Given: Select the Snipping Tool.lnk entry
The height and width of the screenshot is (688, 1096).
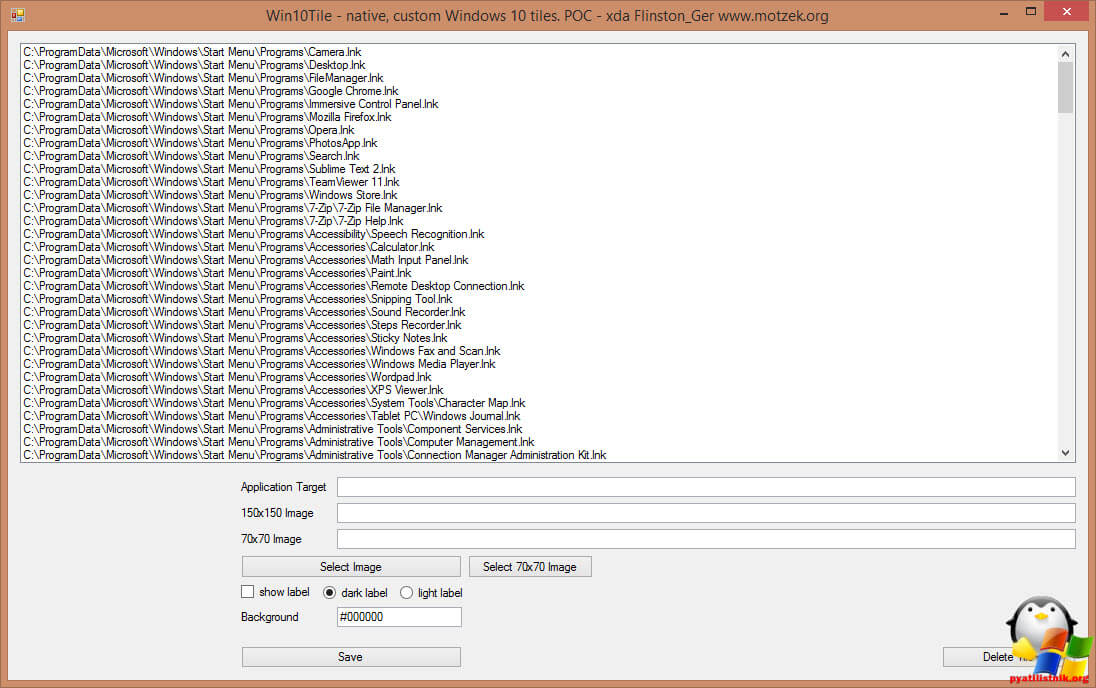Looking at the screenshot, I should pyautogui.click(x=238, y=299).
